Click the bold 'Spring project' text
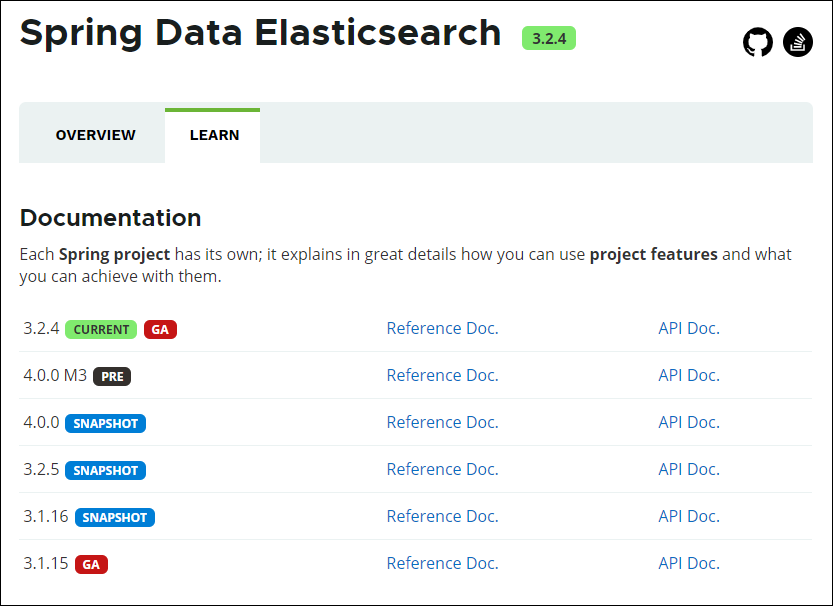833x606 pixels. pyautogui.click(x=114, y=254)
